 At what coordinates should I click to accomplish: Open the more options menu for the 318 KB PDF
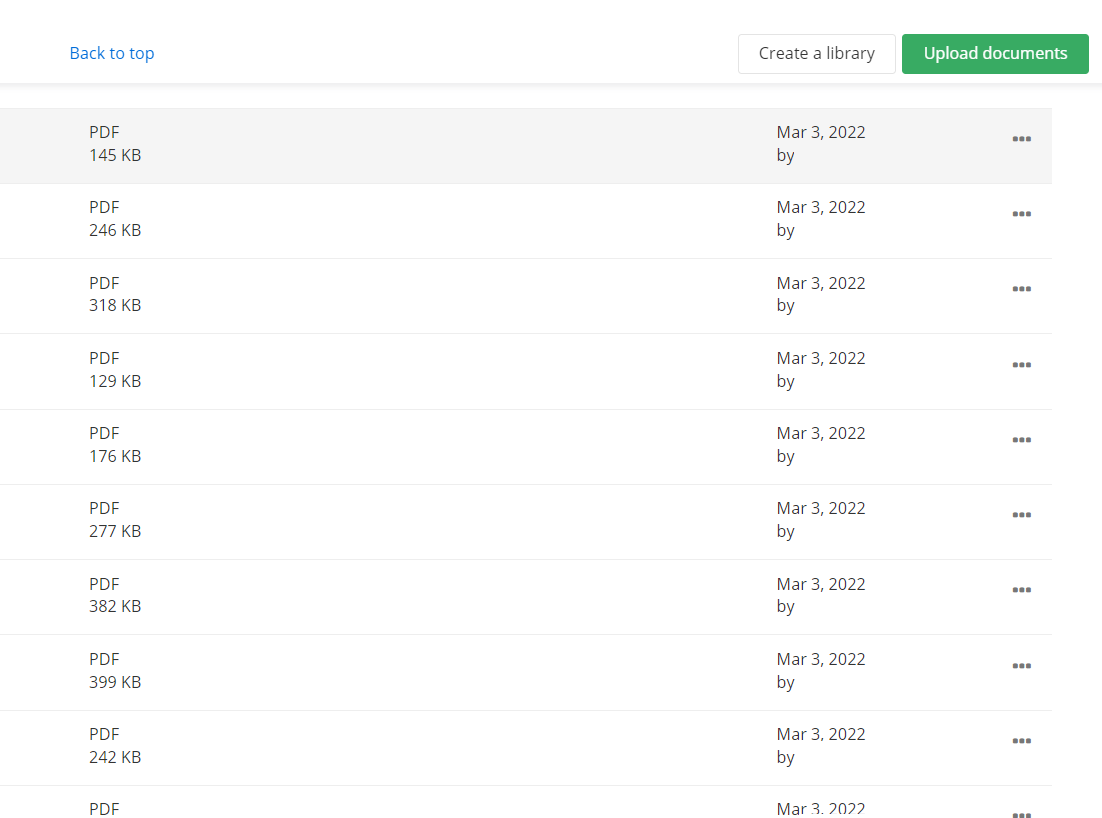click(x=1021, y=290)
